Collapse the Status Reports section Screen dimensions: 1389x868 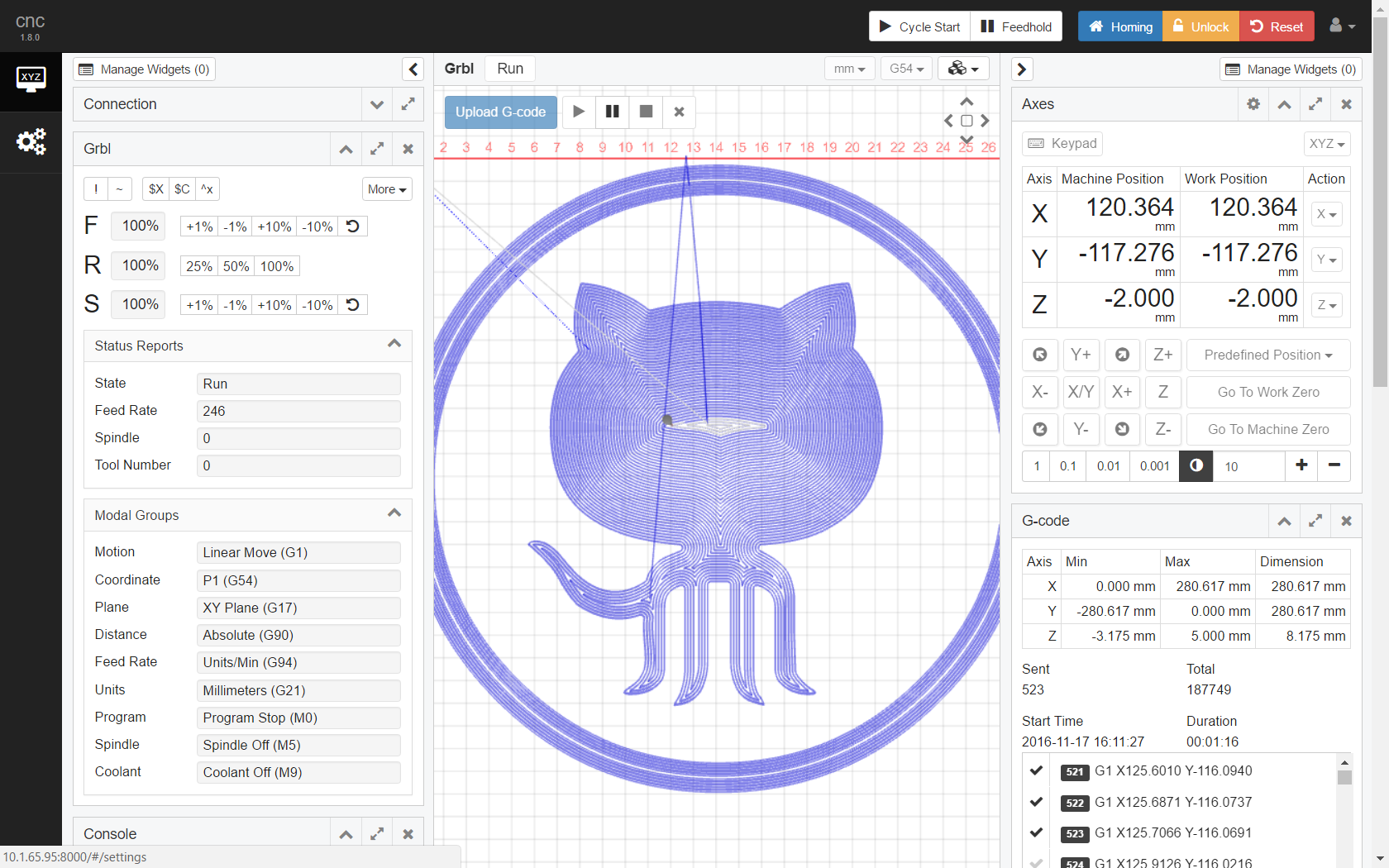point(394,344)
